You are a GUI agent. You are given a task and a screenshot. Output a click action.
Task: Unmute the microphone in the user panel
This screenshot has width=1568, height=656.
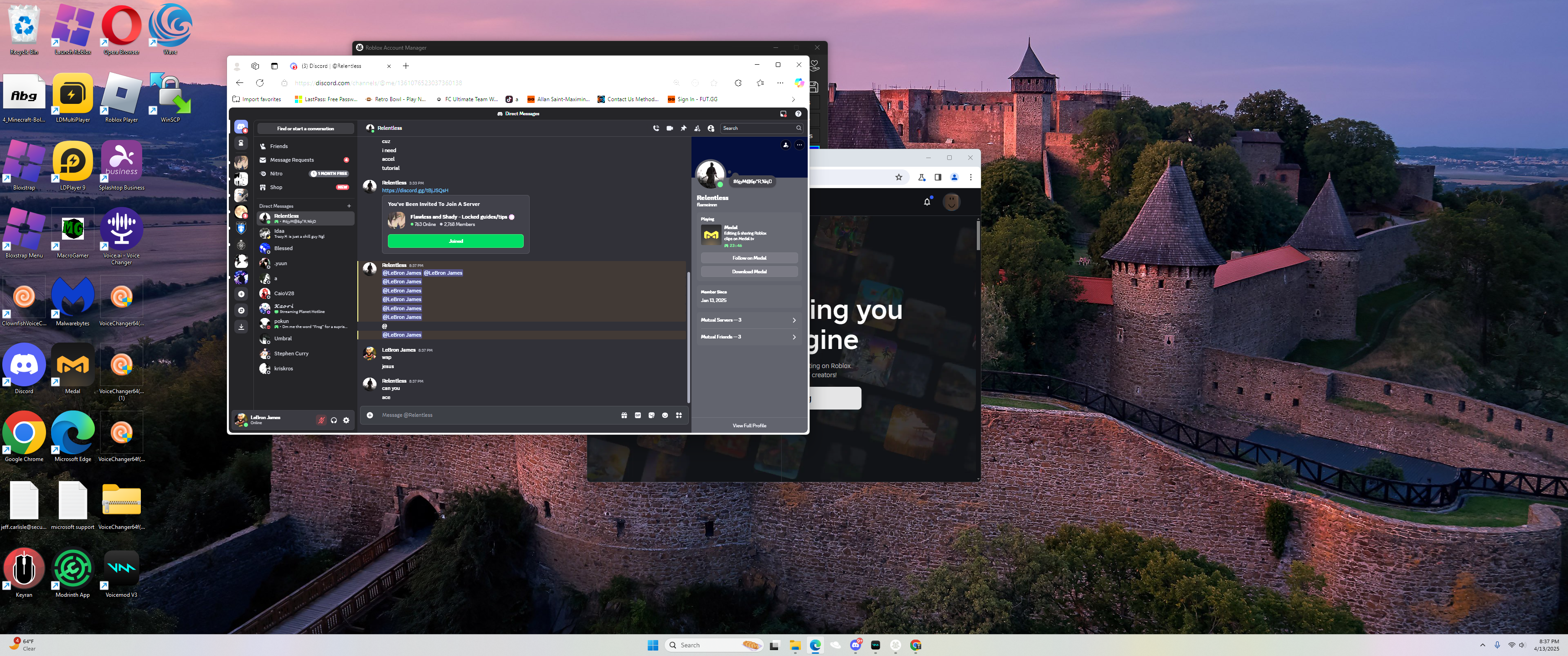(x=321, y=420)
